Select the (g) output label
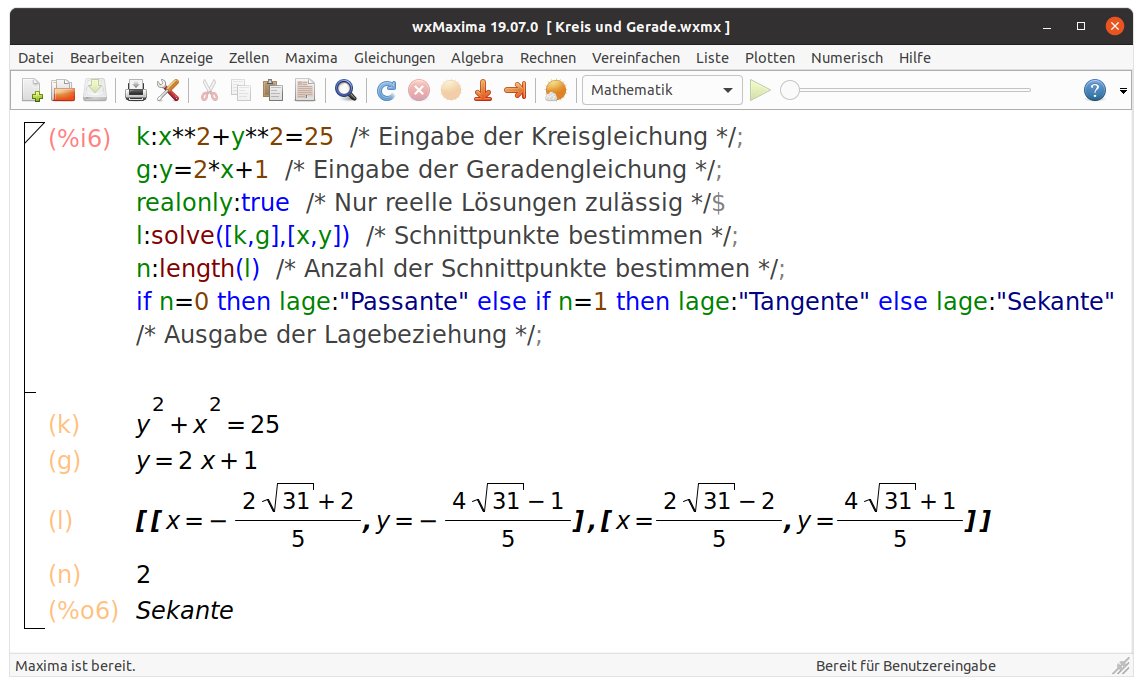This screenshot has height=686, width=1143. click(x=63, y=461)
